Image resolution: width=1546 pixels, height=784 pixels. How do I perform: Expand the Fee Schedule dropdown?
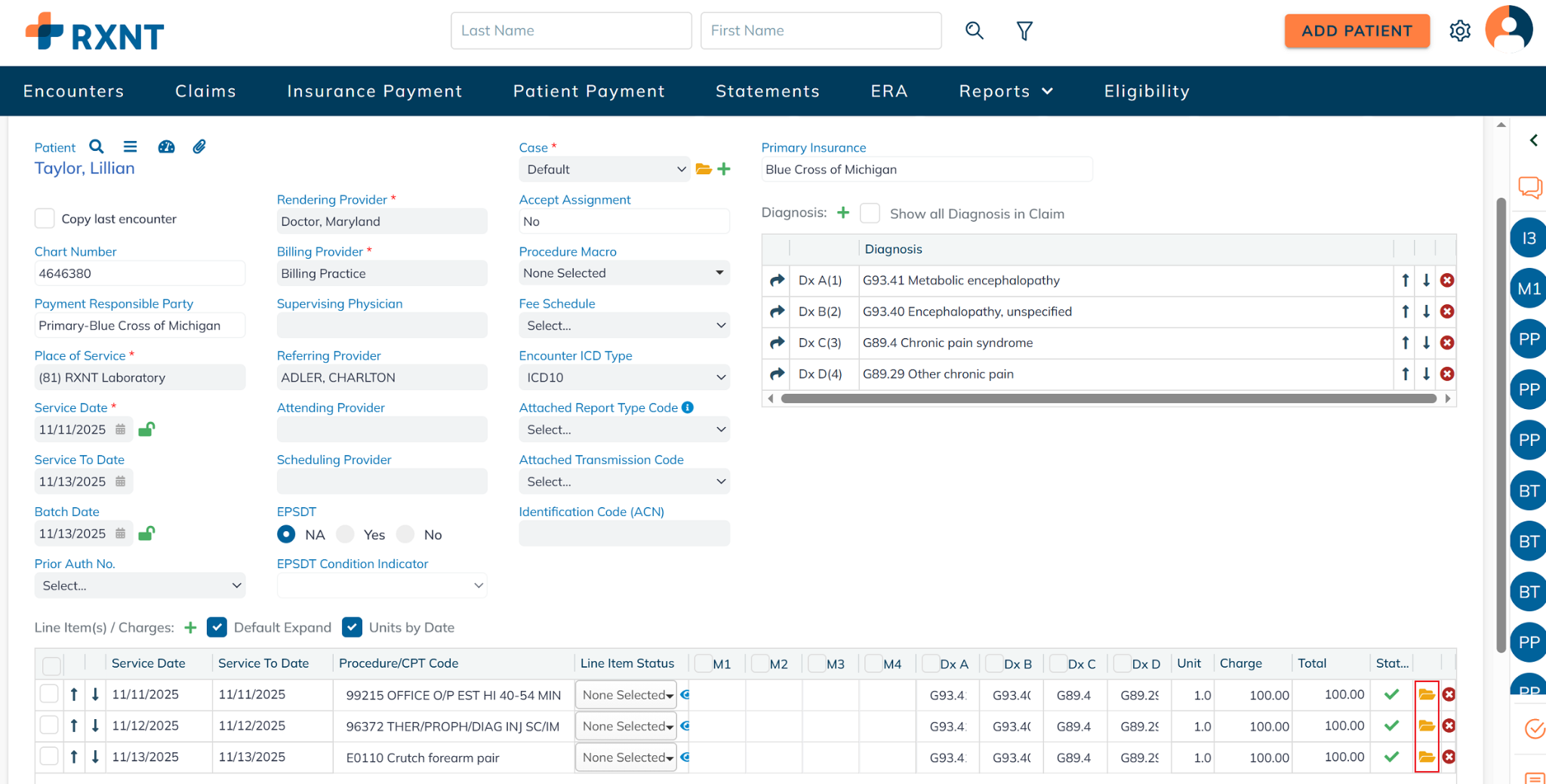click(624, 325)
